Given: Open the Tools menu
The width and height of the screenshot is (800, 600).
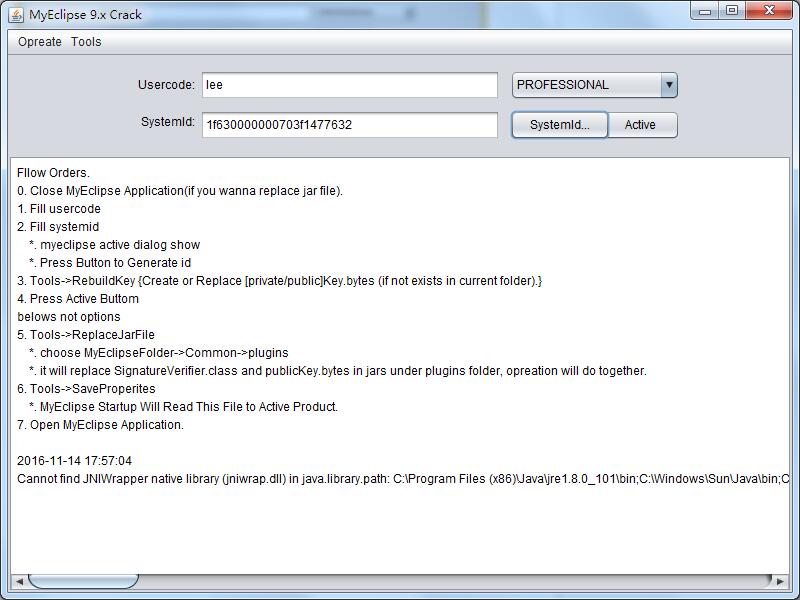Looking at the screenshot, I should tap(86, 42).
